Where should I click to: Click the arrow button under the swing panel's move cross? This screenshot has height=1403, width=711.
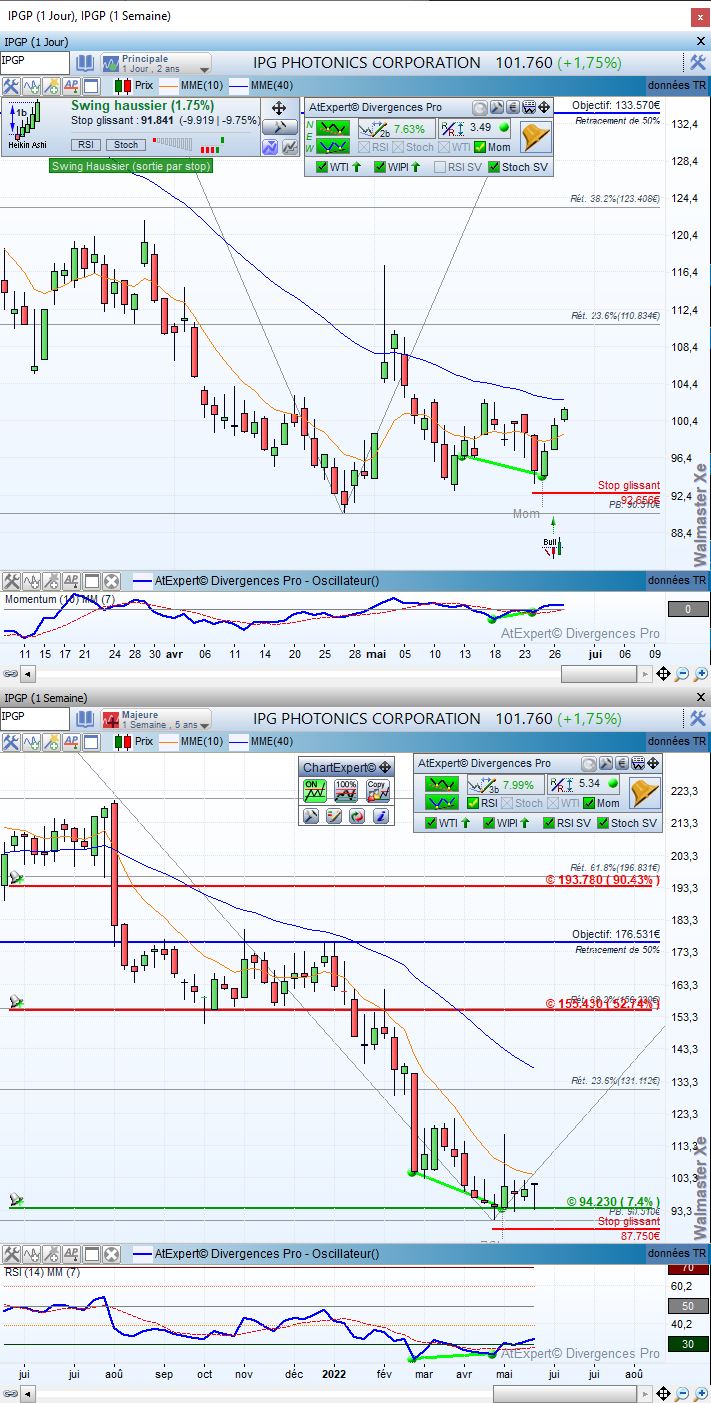279,127
